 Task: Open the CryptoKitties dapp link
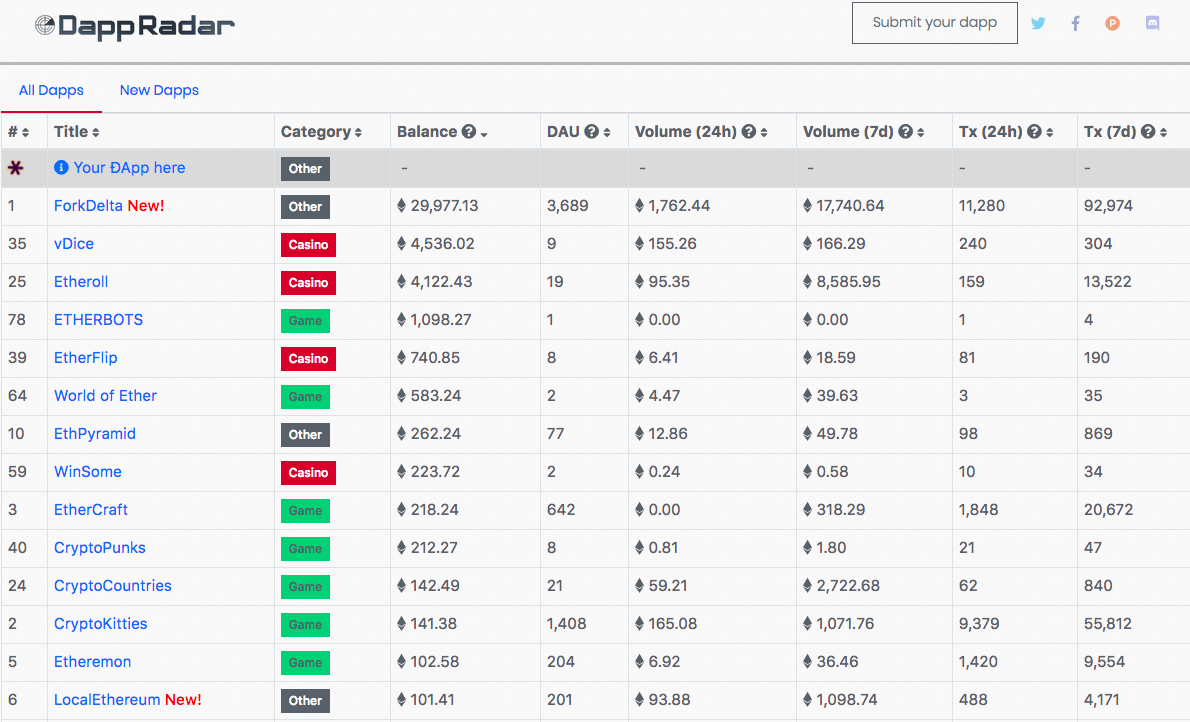tap(100, 624)
